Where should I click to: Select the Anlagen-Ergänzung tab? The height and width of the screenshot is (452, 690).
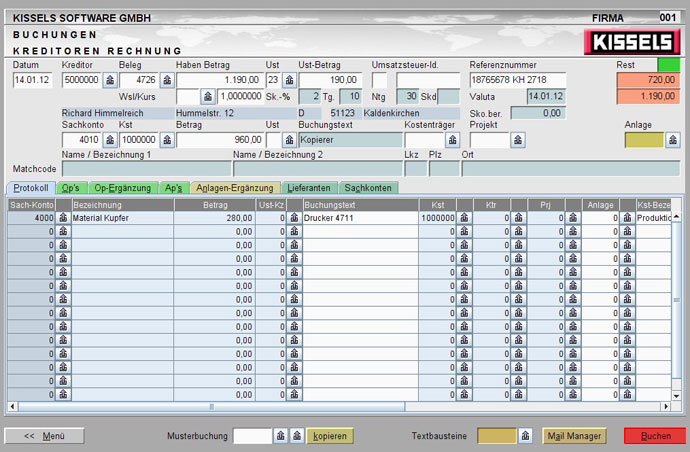click(235, 188)
